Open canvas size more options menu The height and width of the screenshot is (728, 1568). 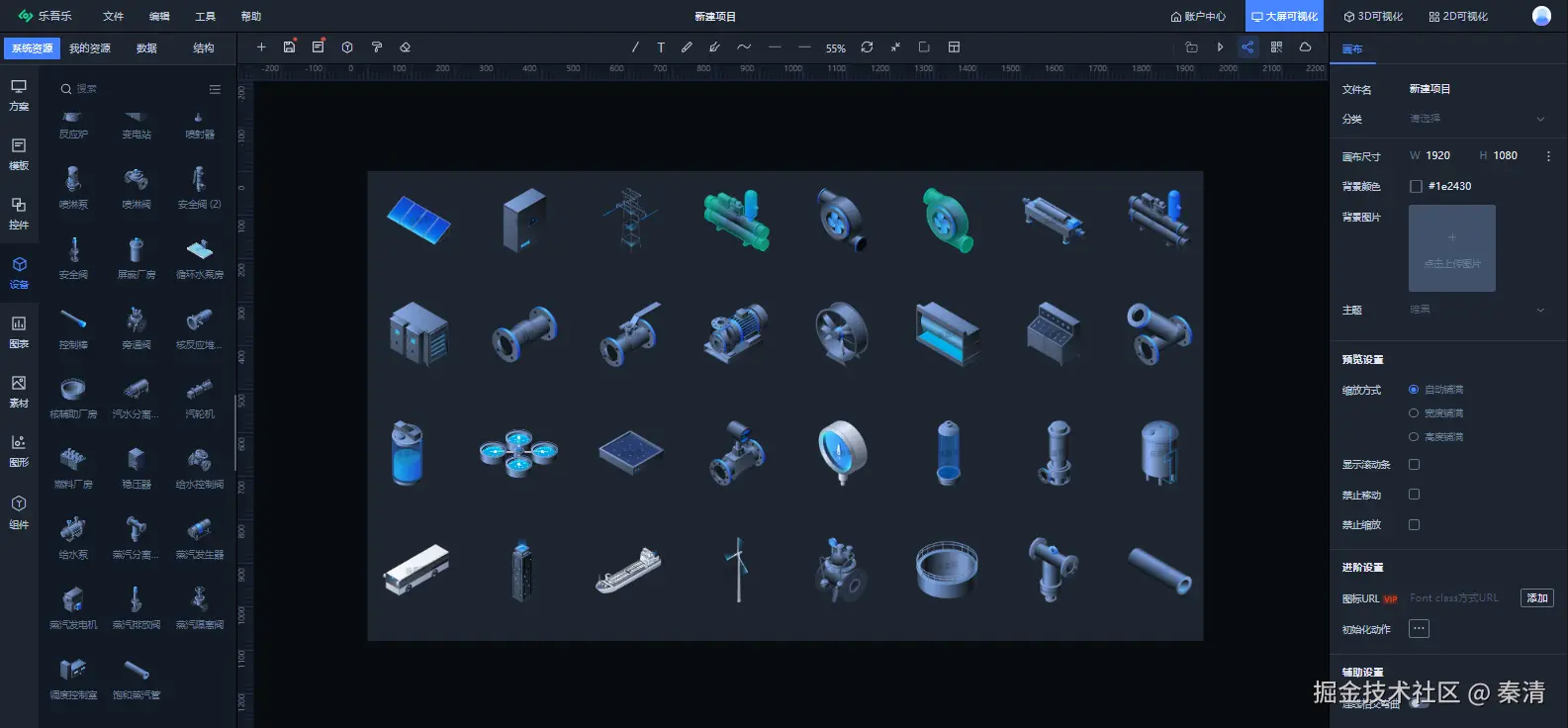click(x=1548, y=156)
